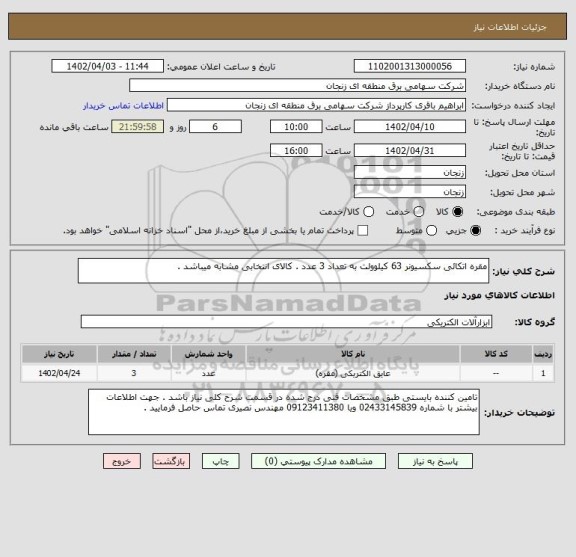The height and width of the screenshot is (557, 576).
Task: Click the response deadline date 1402/04/10 field
Action: pyautogui.click(x=410, y=127)
